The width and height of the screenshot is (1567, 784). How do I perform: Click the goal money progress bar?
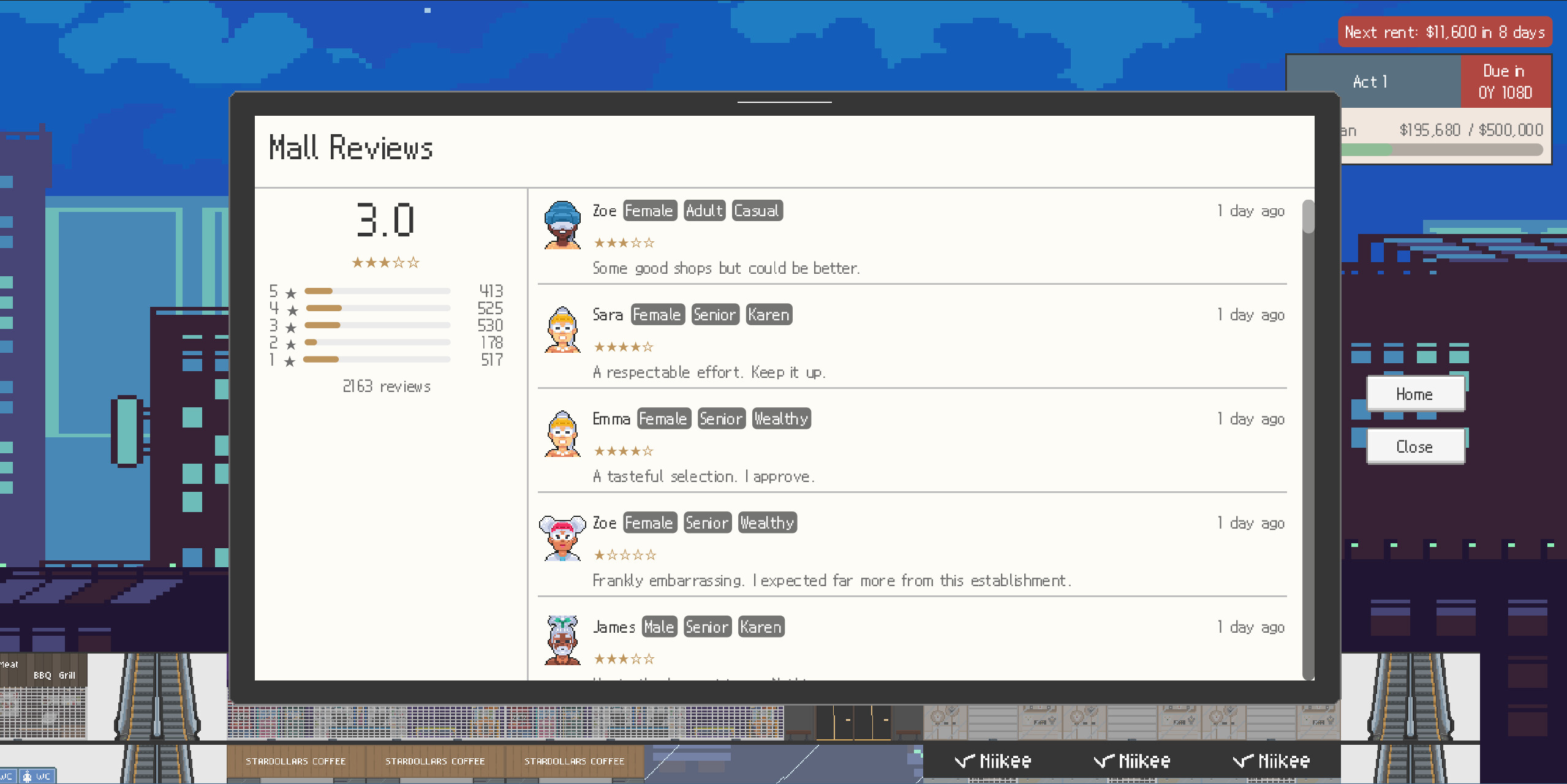pyautogui.click(x=1442, y=149)
